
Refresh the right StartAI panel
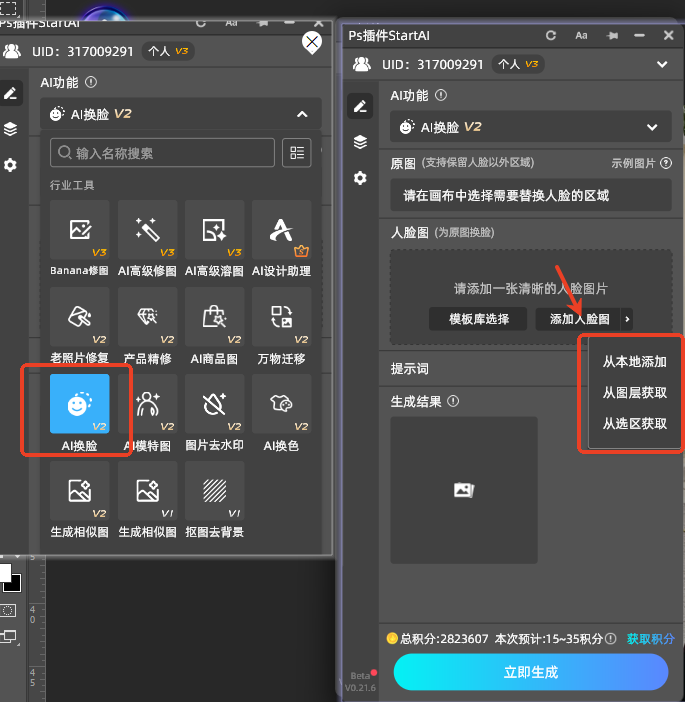coord(551,35)
